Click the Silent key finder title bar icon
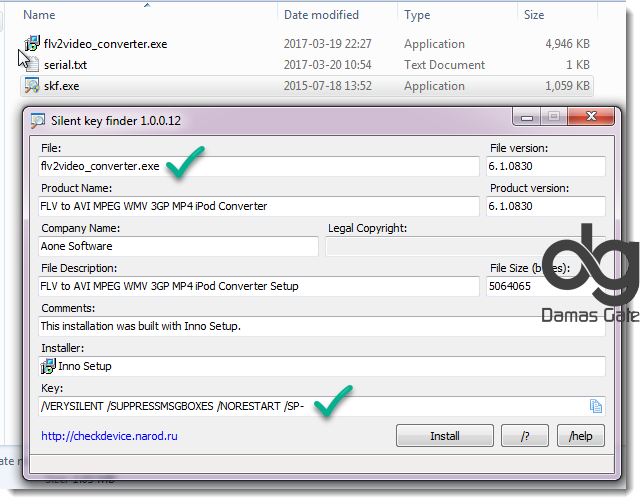641x504 pixels. coord(38,121)
